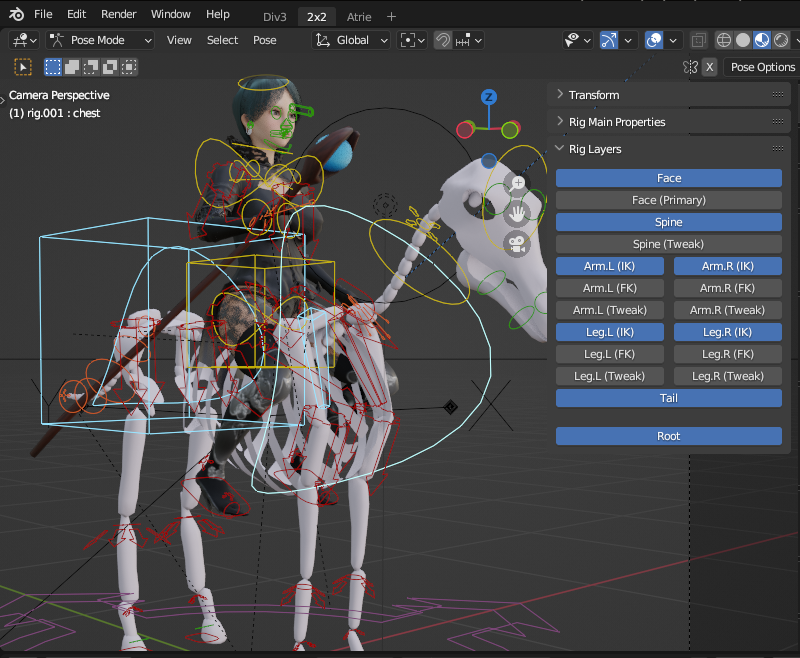Click the blue Z axis on the navigation gizmo
Screen dimensions: 800x658
pos(487,98)
